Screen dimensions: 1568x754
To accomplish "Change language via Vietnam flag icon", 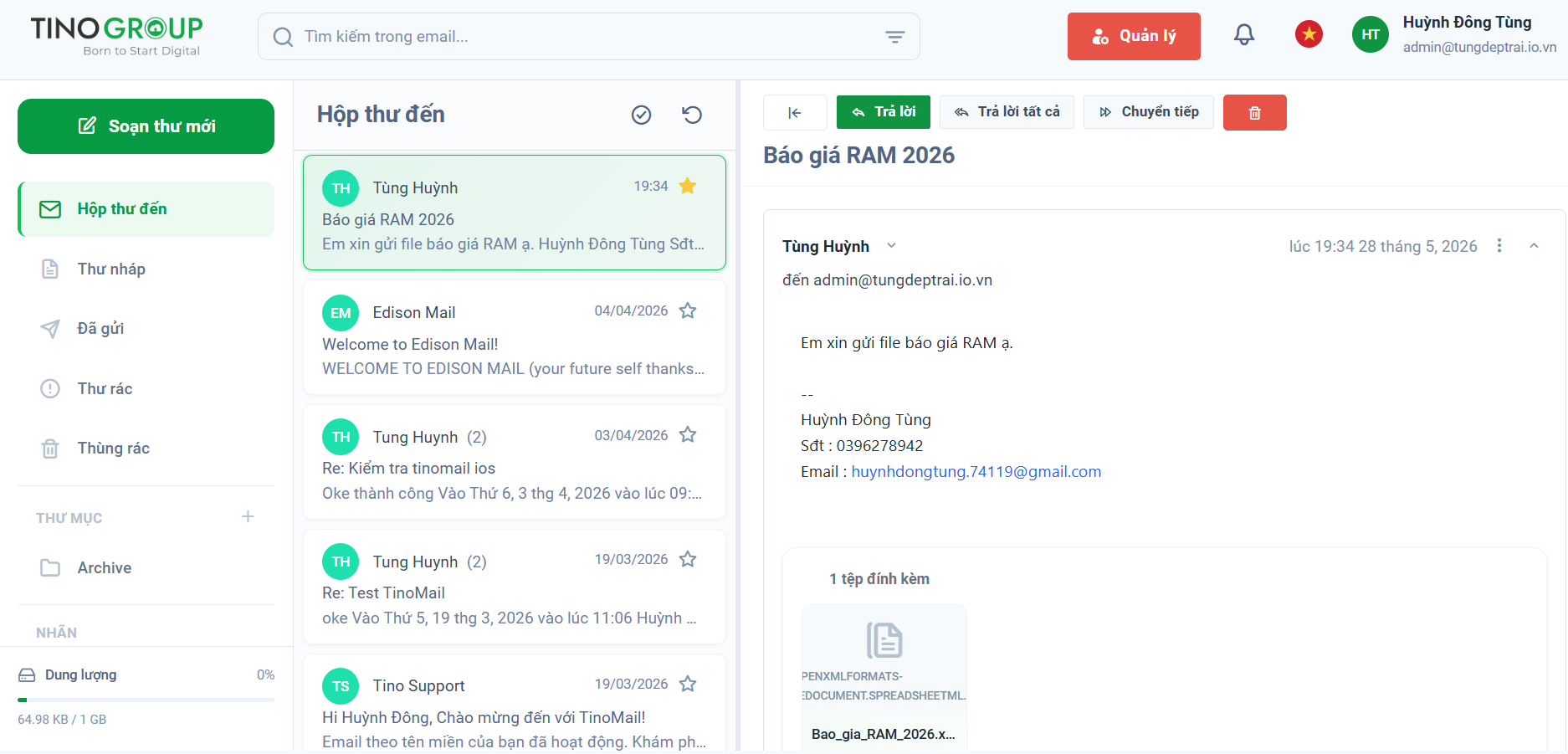I will click(1309, 34).
